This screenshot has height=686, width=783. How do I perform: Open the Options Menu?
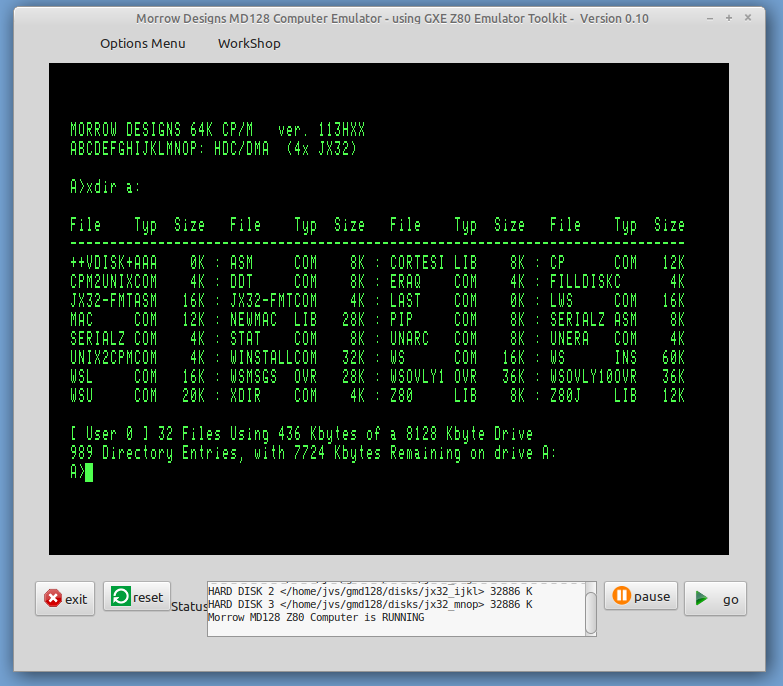[143, 43]
